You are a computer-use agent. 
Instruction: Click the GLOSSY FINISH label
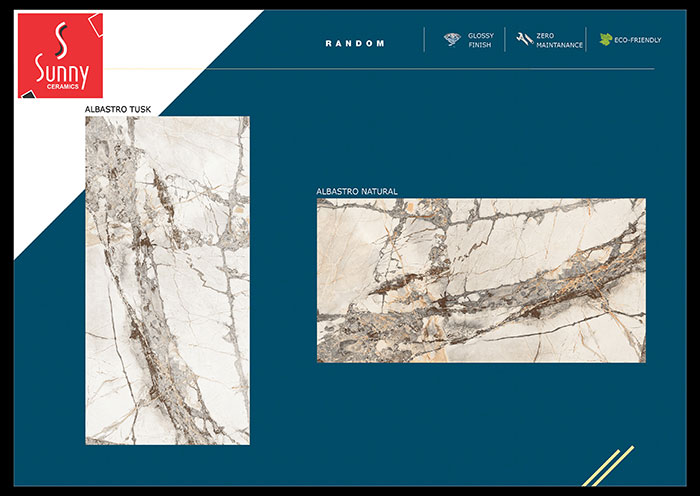[481, 40]
